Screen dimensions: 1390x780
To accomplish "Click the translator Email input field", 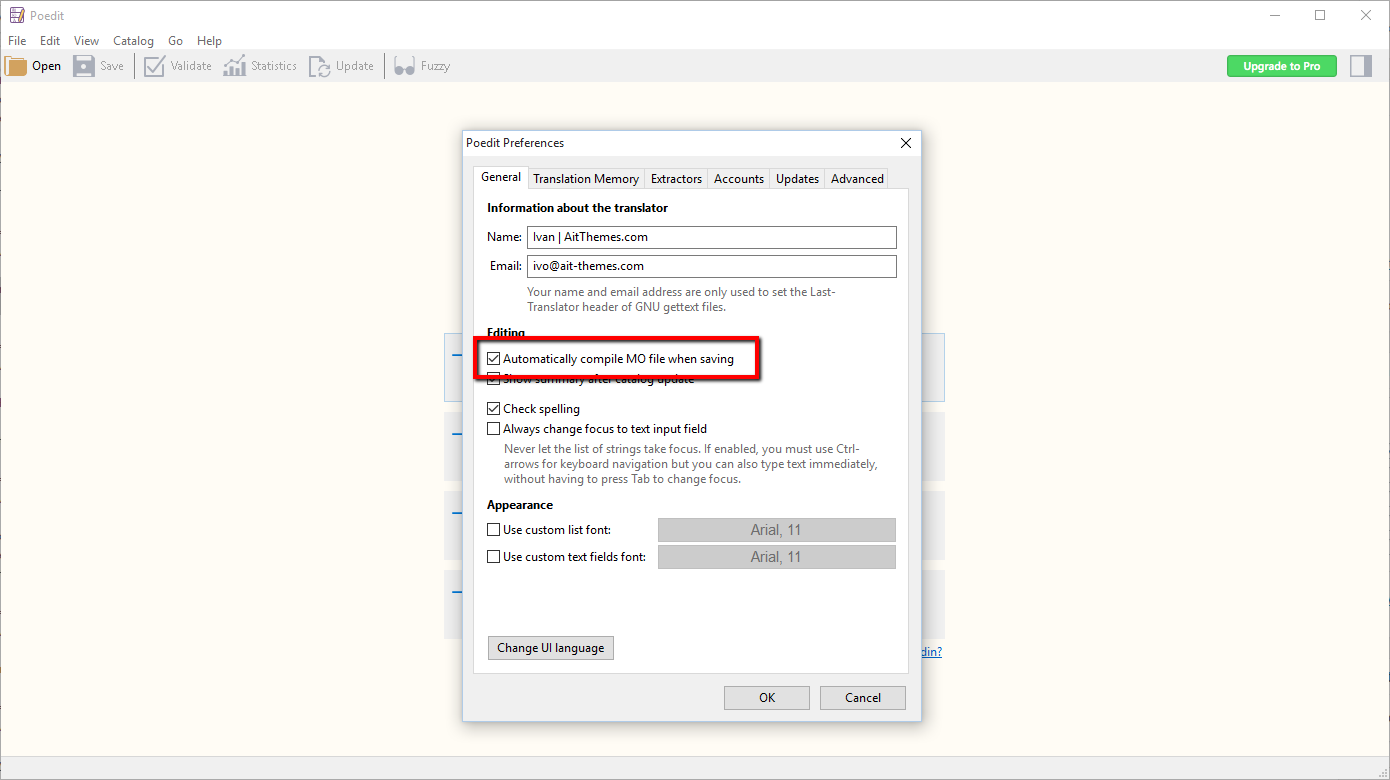I will pyautogui.click(x=711, y=266).
